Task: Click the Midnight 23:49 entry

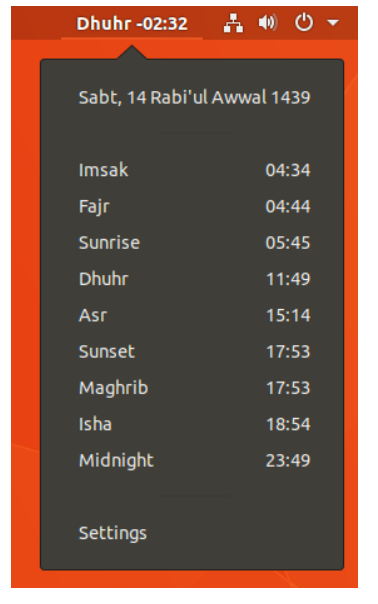Action: 192,460
